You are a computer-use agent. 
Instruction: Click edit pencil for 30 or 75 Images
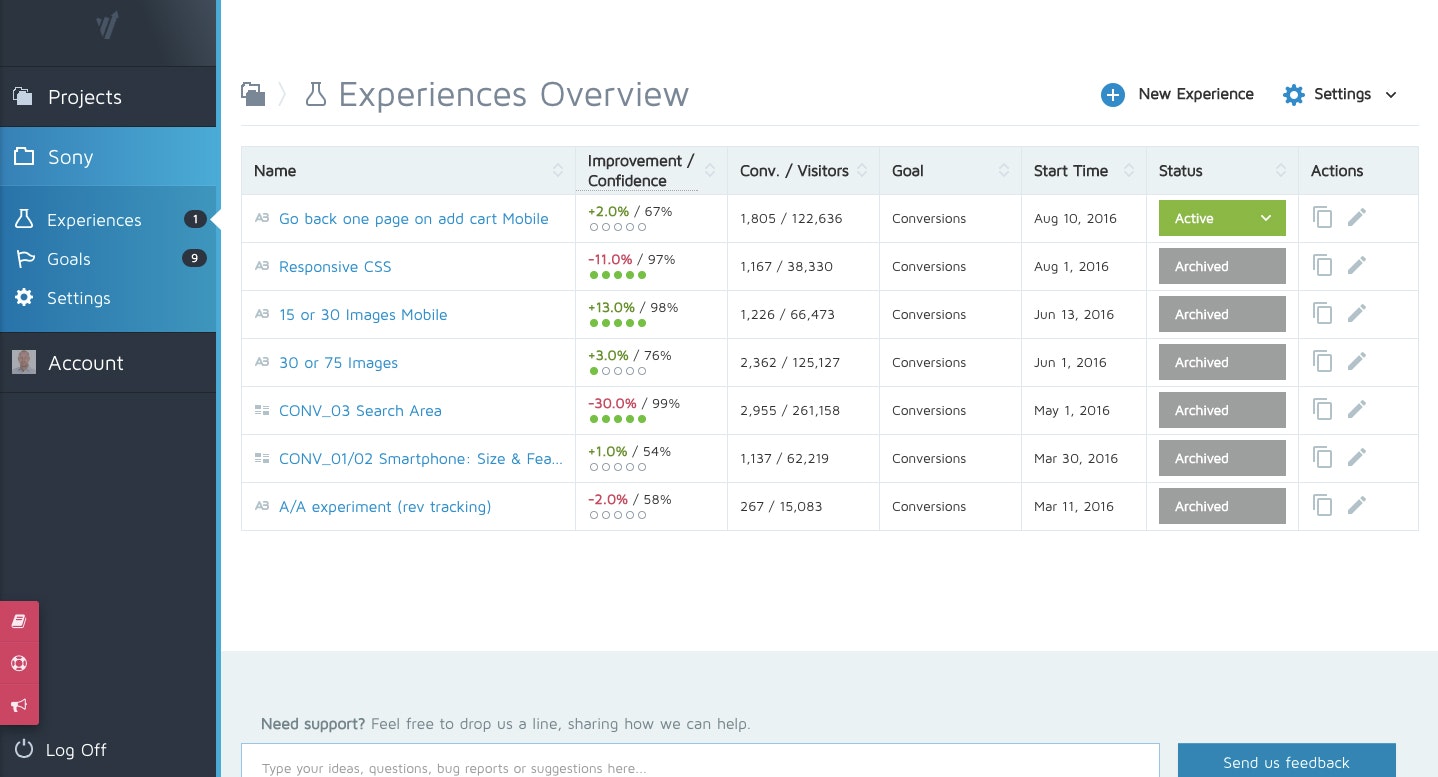(x=1356, y=362)
